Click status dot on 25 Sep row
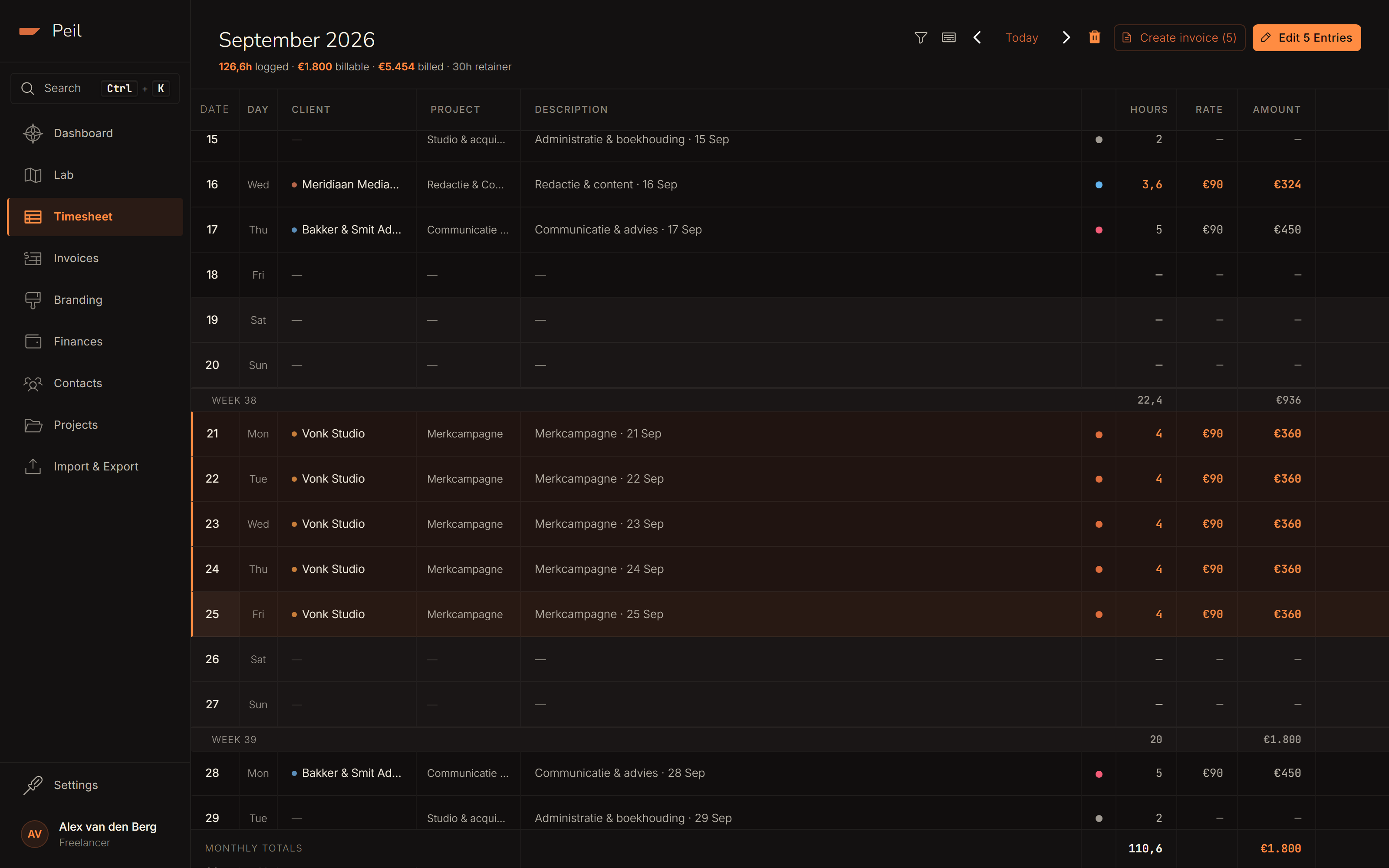 pos(1099,615)
